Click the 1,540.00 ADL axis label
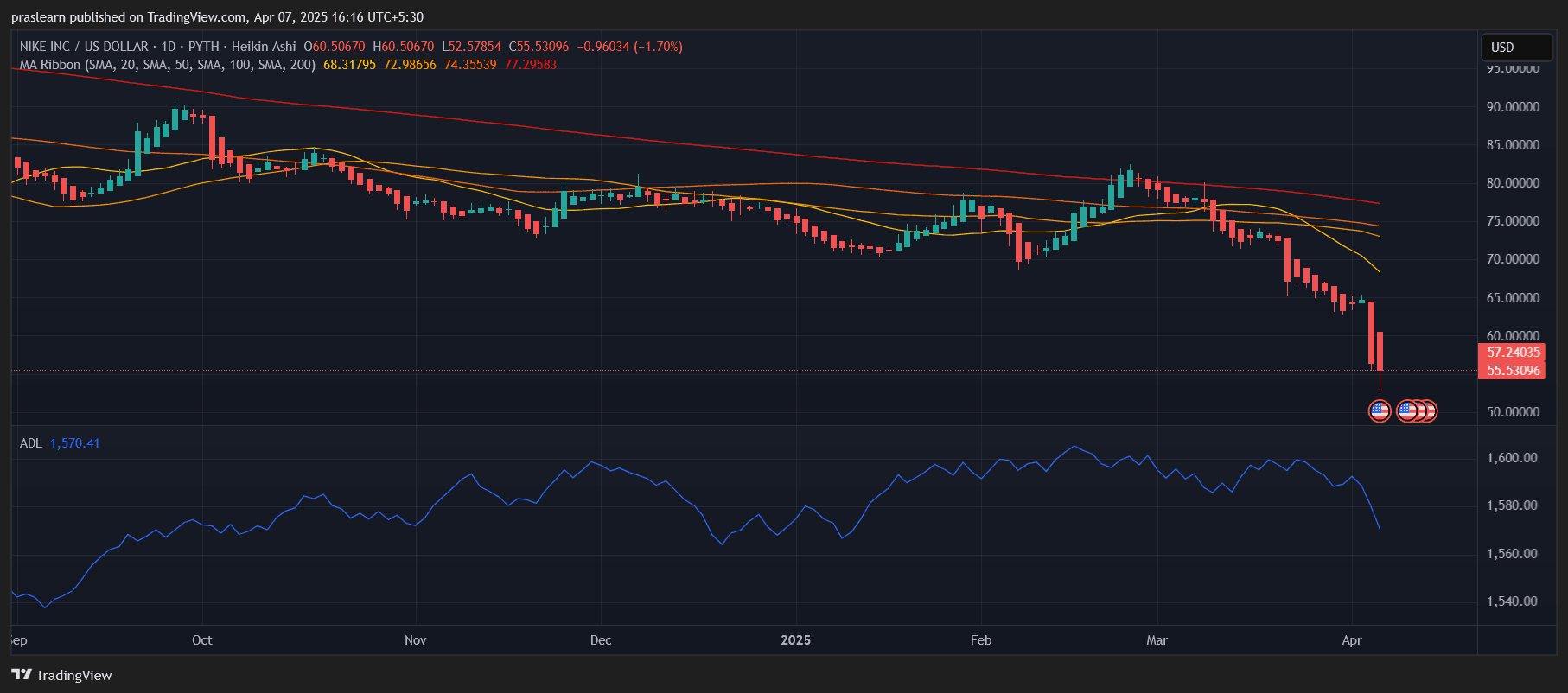The width and height of the screenshot is (1568, 693). [x=1512, y=601]
